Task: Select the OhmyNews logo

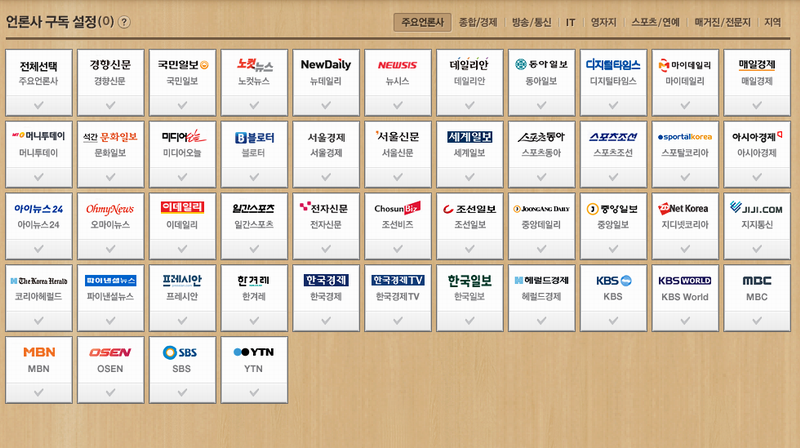Action: pyautogui.click(x=110, y=209)
